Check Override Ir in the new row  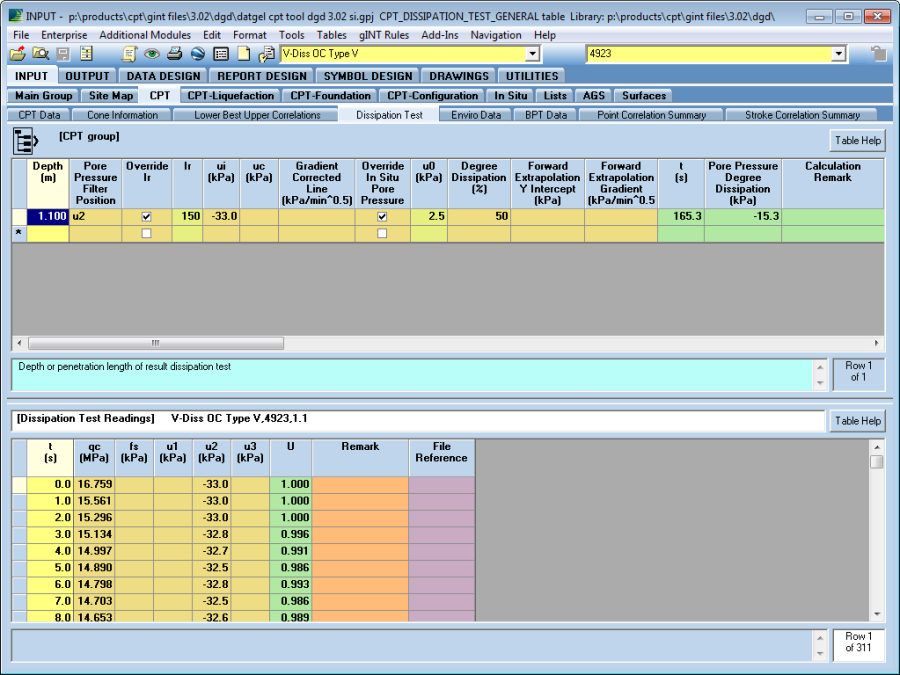[x=147, y=233]
